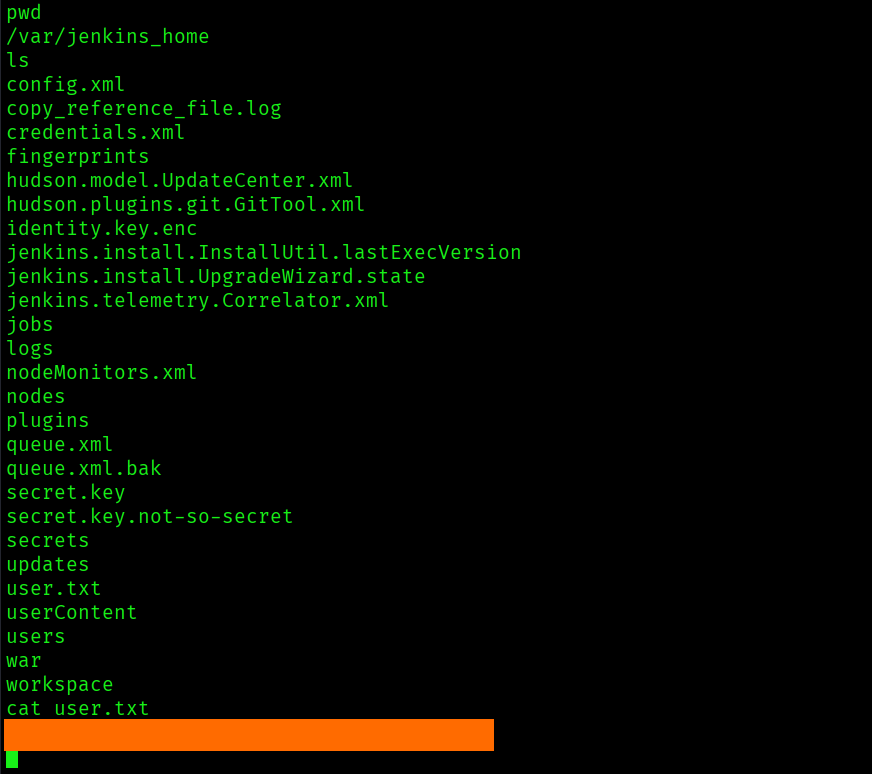Click the orange redacted output bar

pos(249,735)
